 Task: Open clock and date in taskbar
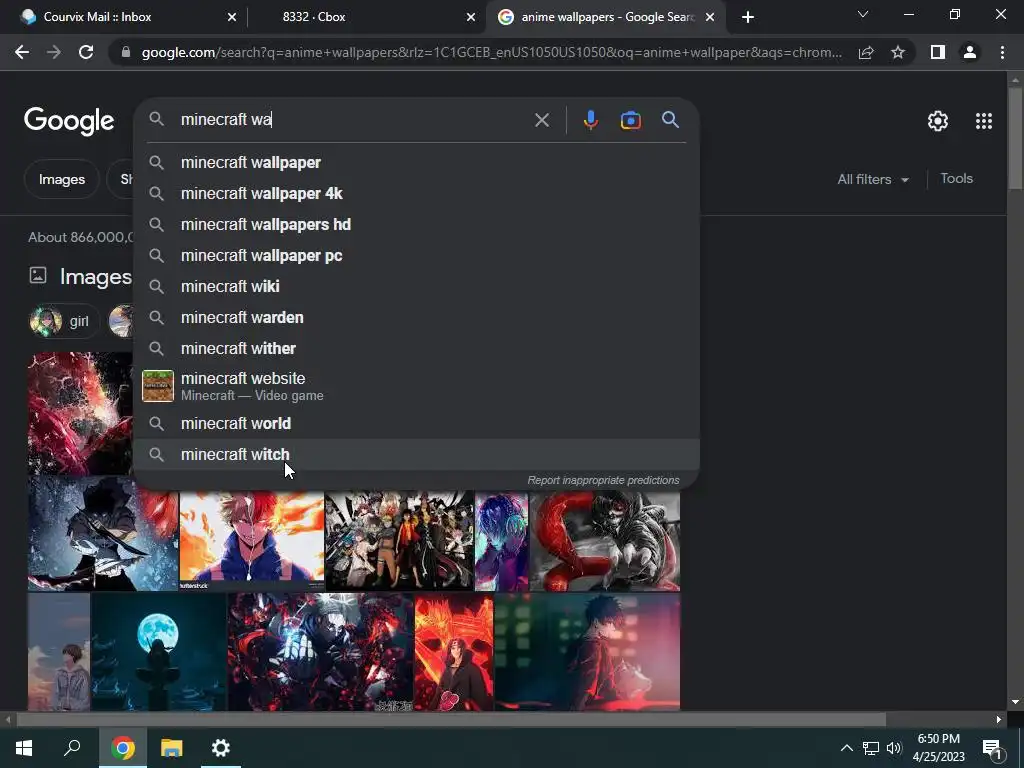click(938, 748)
